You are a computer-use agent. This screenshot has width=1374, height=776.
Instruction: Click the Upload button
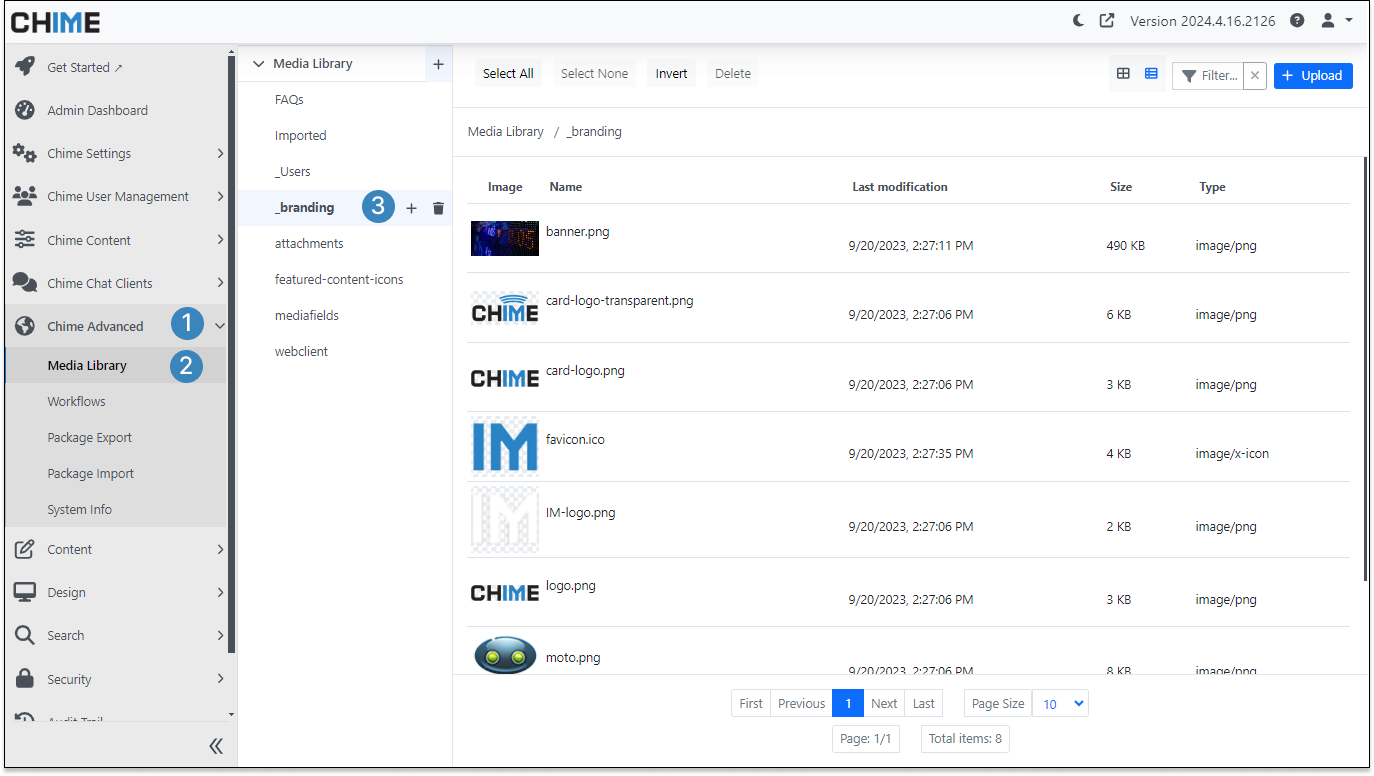click(1313, 75)
